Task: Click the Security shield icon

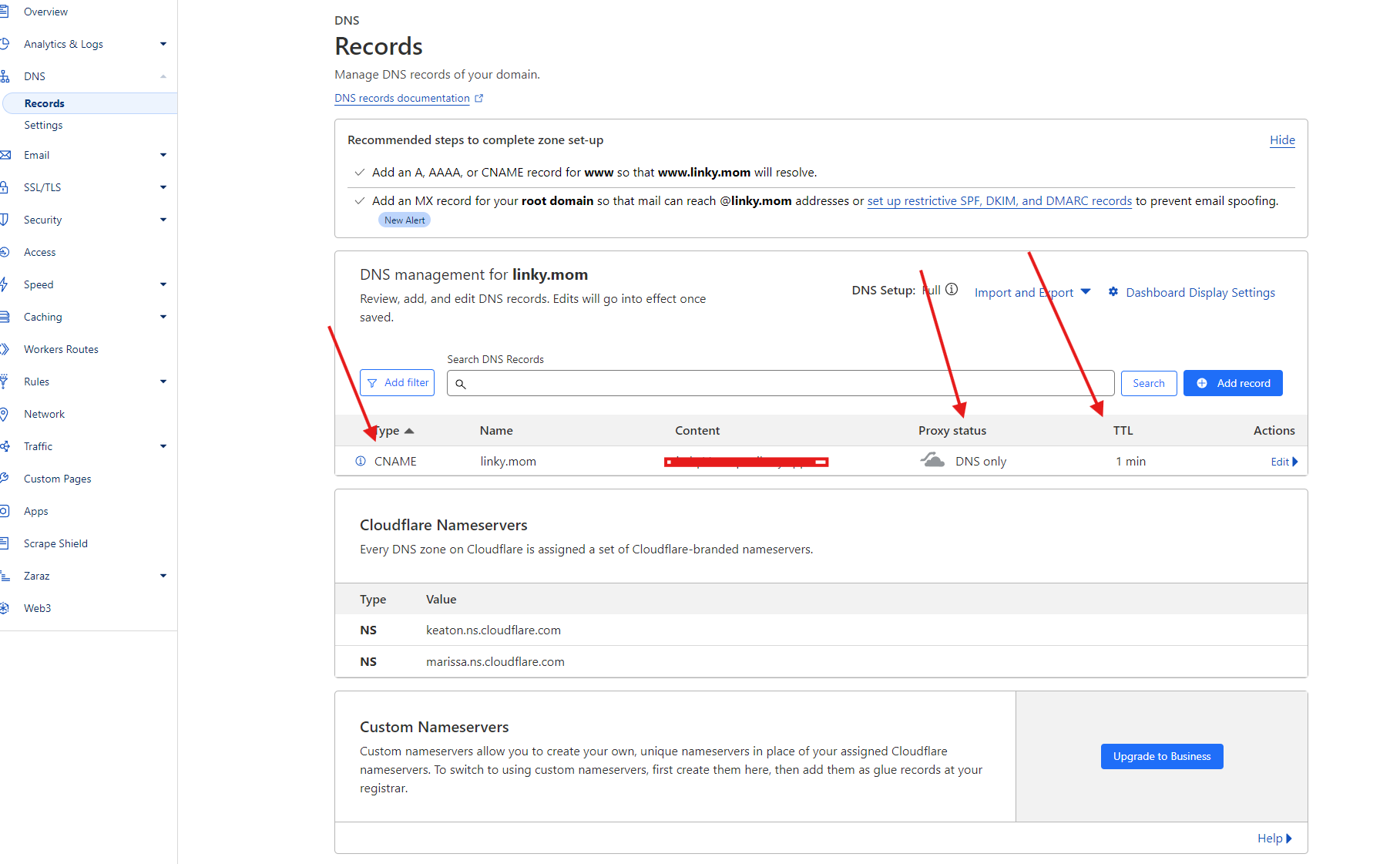Action: (x=4, y=220)
